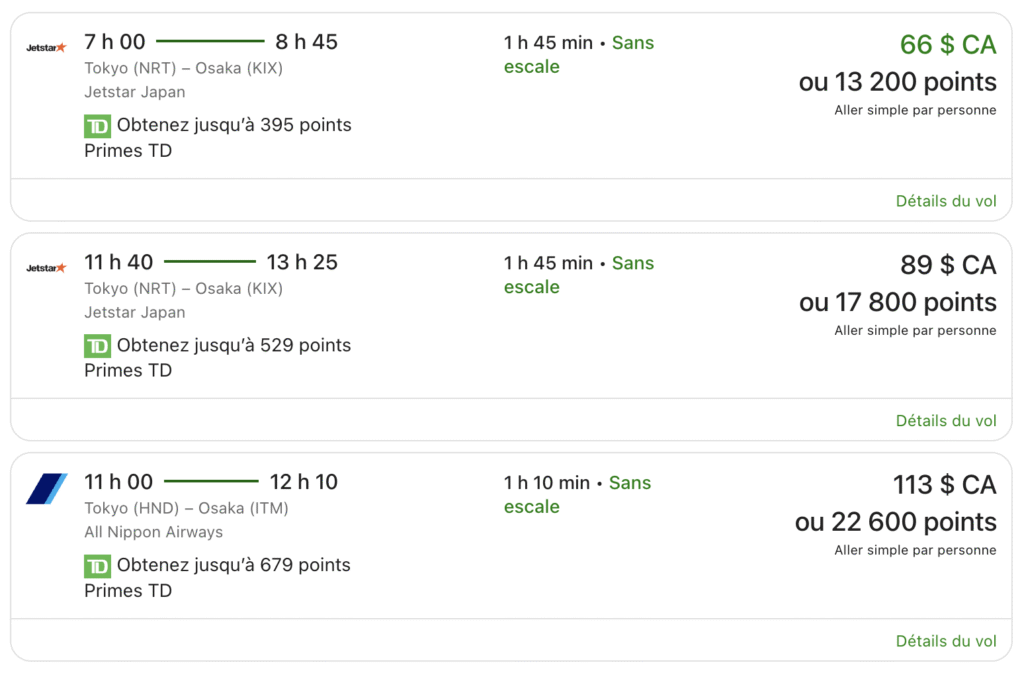Expand Détails du vol for the 113 $ CA flight
The height and width of the screenshot is (675, 1024).
pos(946,641)
